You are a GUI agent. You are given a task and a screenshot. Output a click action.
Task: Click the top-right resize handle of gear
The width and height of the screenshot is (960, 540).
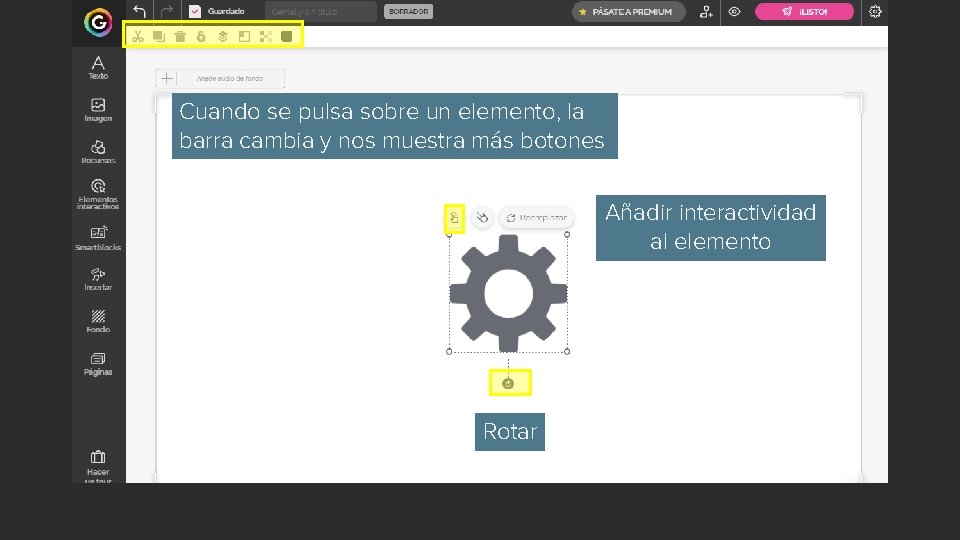[x=567, y=234]
